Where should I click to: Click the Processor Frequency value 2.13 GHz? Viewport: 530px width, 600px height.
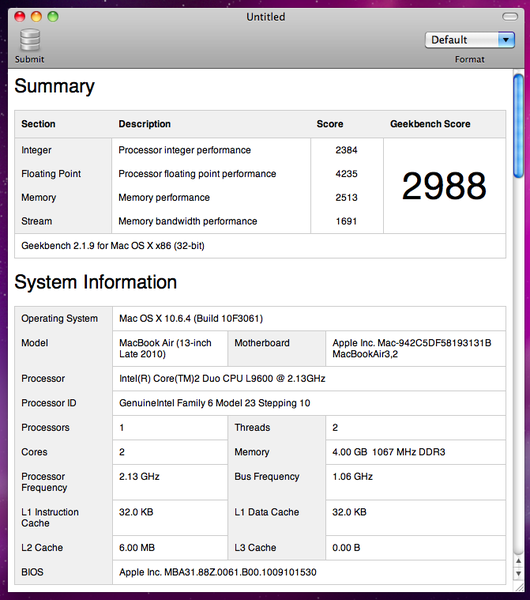pos(139,476)
